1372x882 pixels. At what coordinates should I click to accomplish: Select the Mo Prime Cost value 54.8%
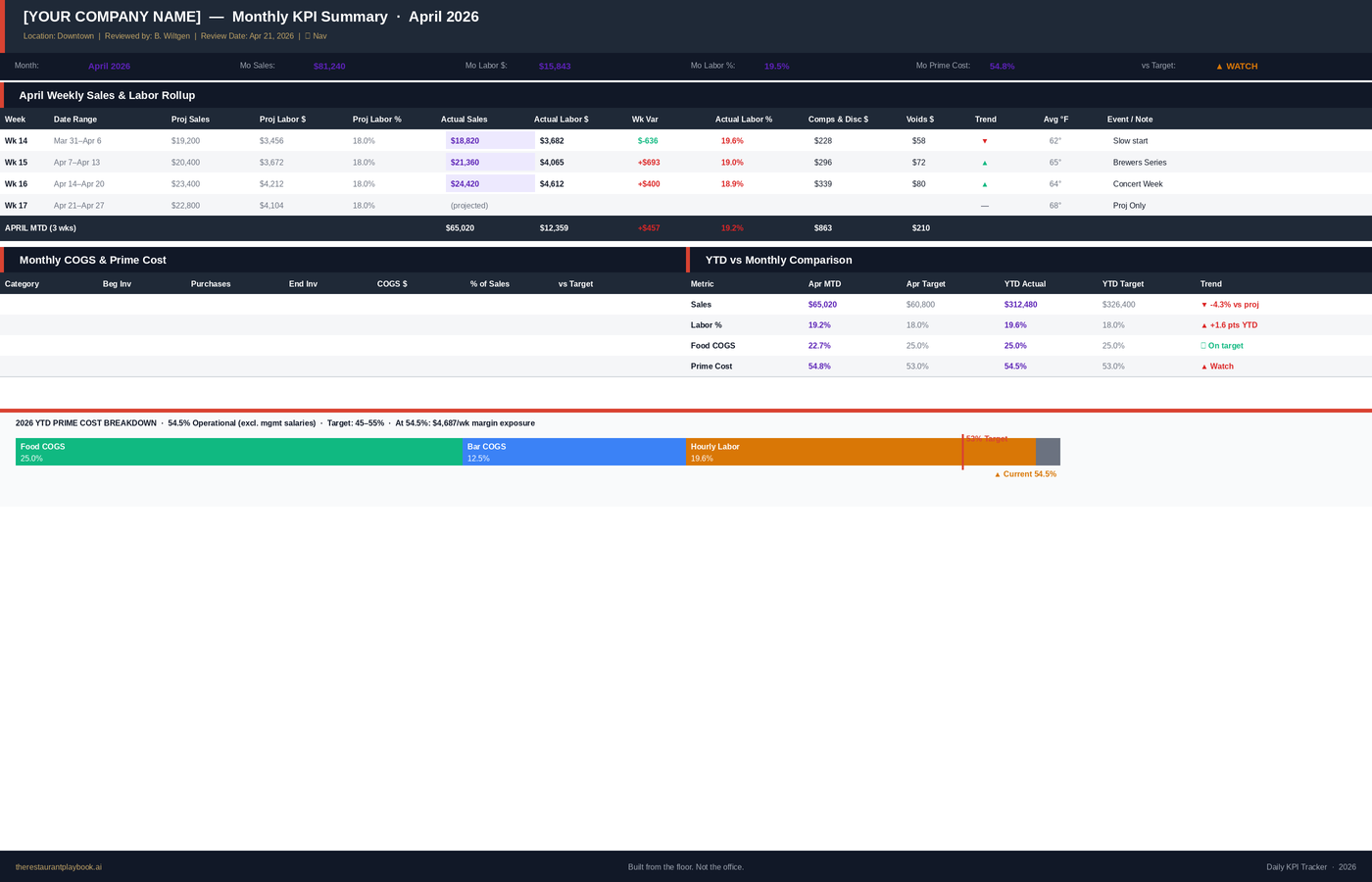point(1002,67)
